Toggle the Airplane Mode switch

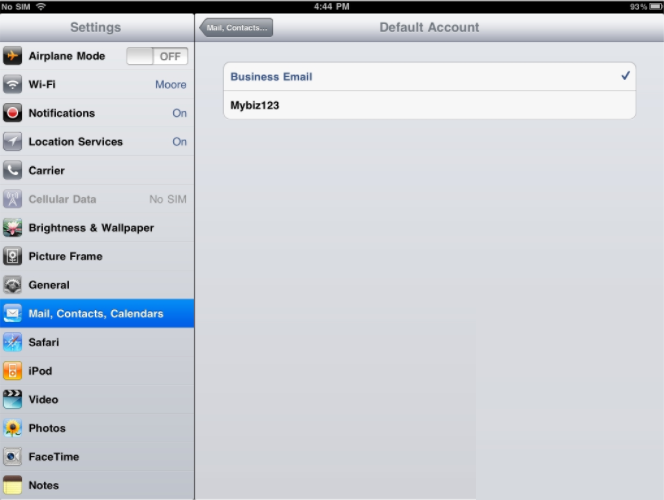click(157, 56)
